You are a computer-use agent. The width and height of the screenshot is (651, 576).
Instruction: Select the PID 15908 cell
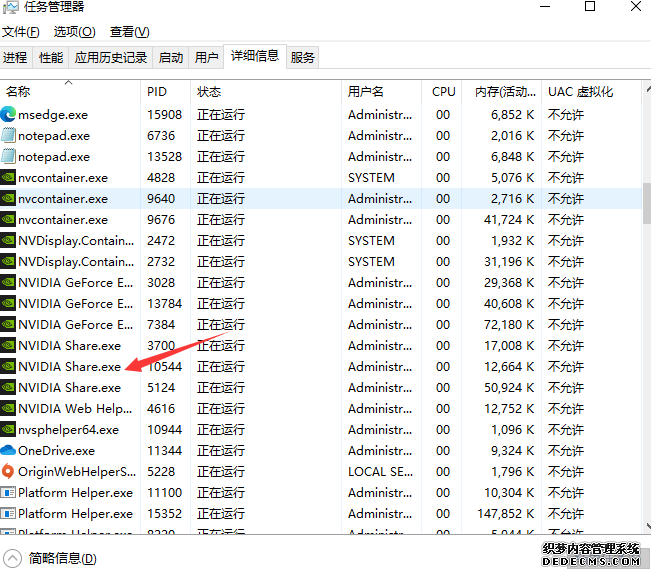(x=164, y=115)
